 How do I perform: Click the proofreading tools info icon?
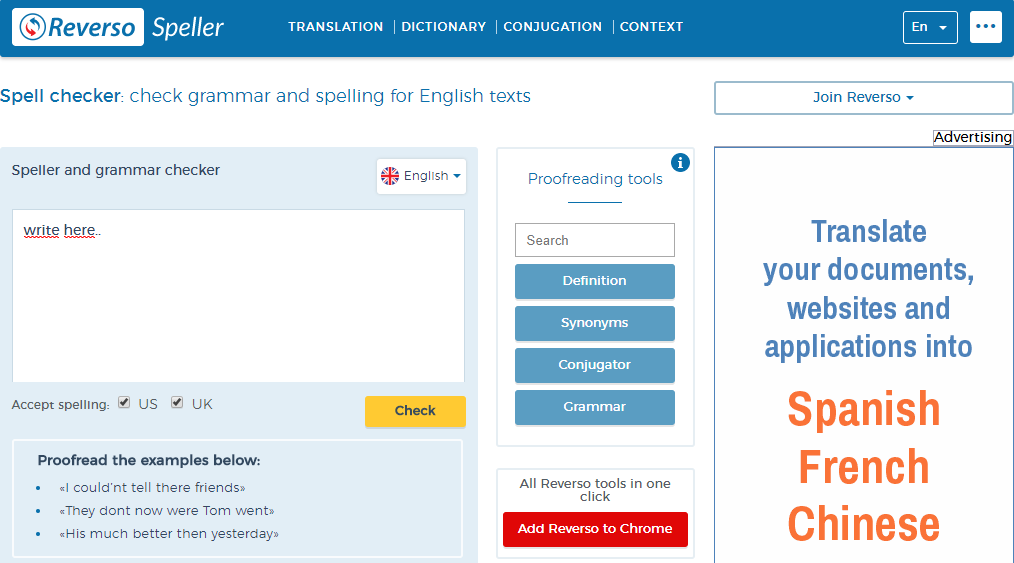pos(680,162)
